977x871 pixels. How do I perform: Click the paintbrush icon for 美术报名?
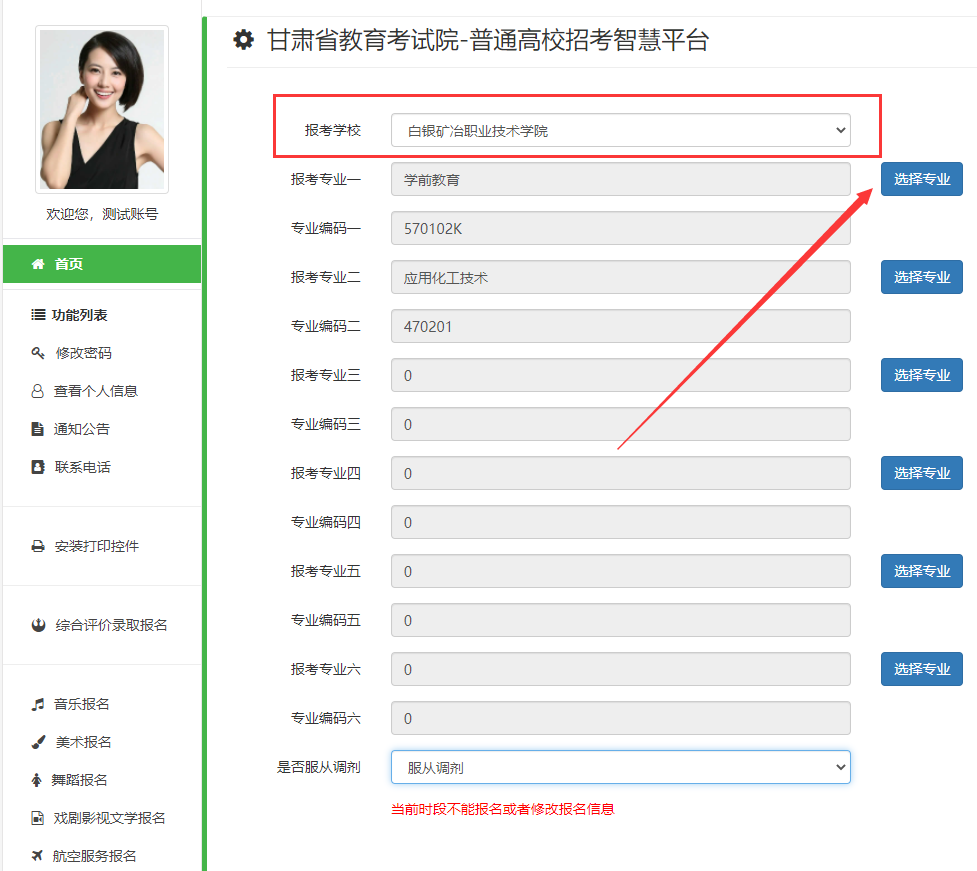[38, 742]
